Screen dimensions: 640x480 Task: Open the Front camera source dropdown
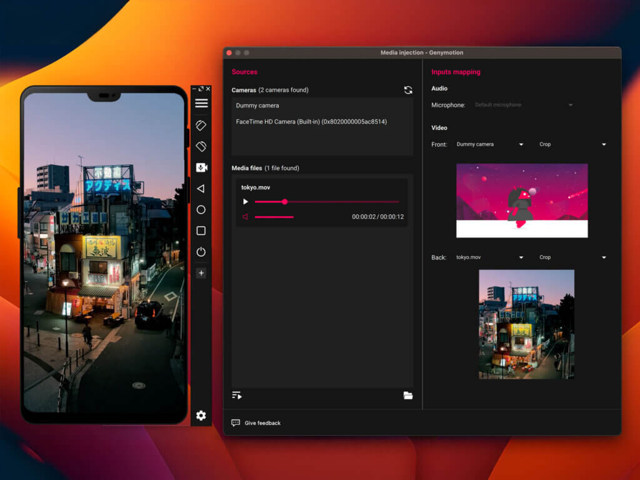pos(490,144)
